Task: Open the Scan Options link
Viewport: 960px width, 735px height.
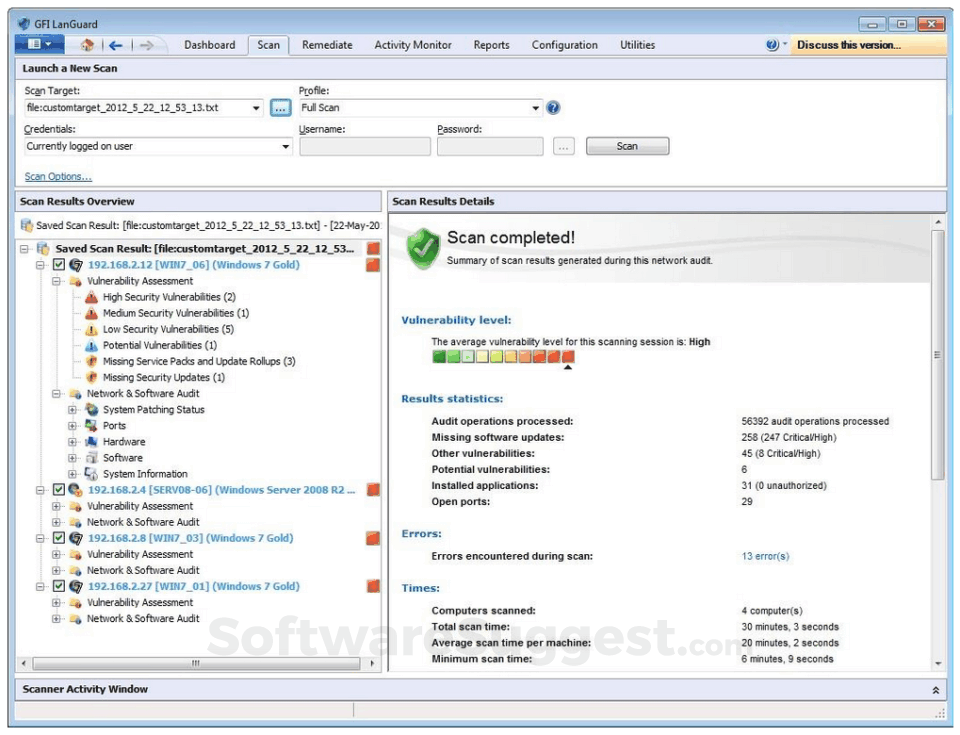Action: point(58,177)
